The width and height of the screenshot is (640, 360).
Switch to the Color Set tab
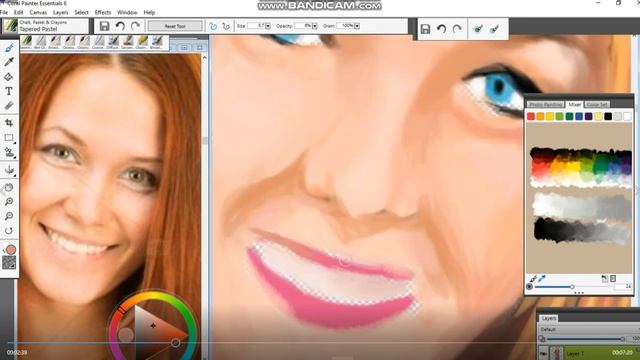pos(597,105)
